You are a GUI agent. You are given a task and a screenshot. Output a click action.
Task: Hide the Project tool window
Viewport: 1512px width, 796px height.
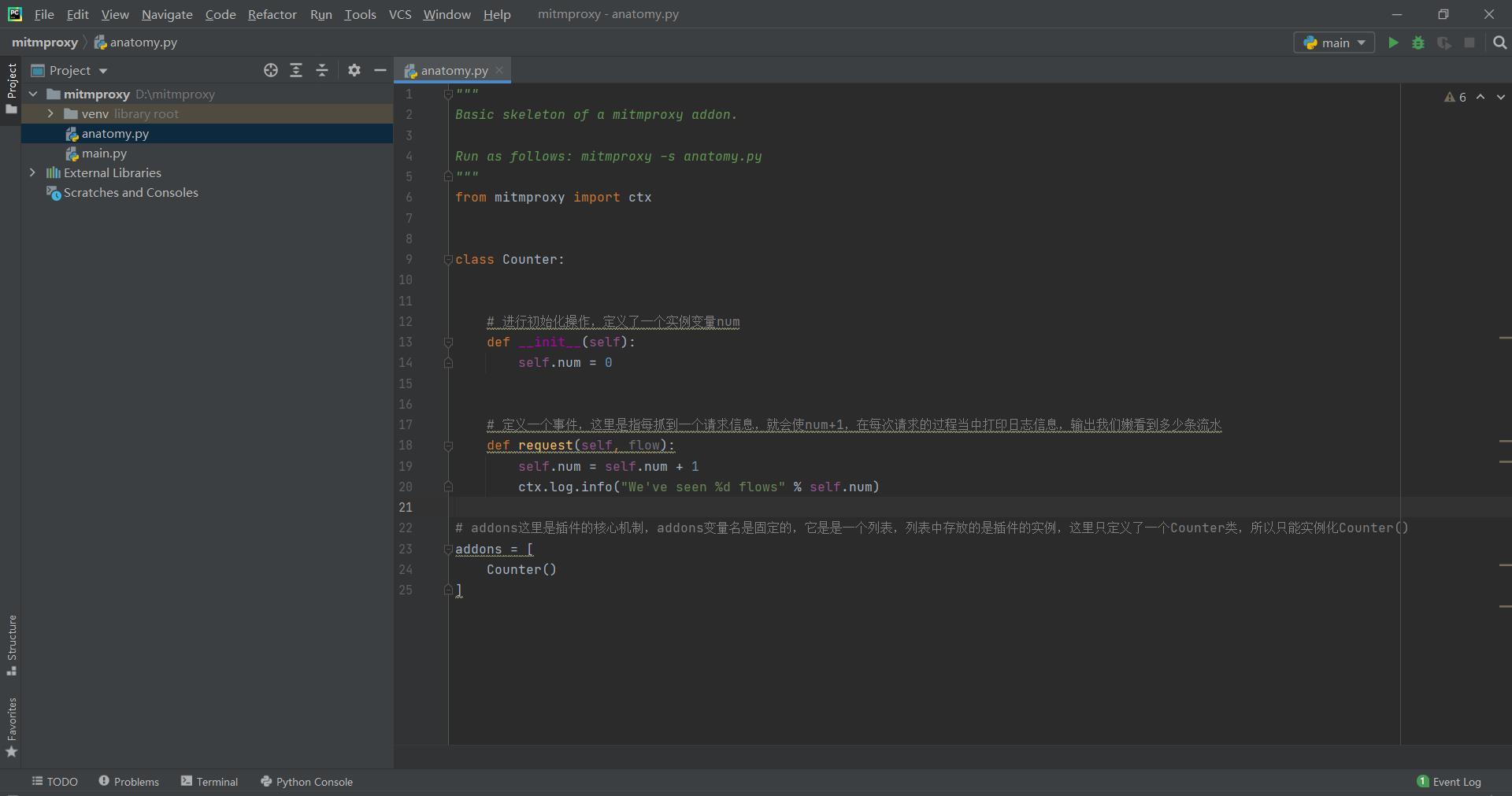pos(380,70)
